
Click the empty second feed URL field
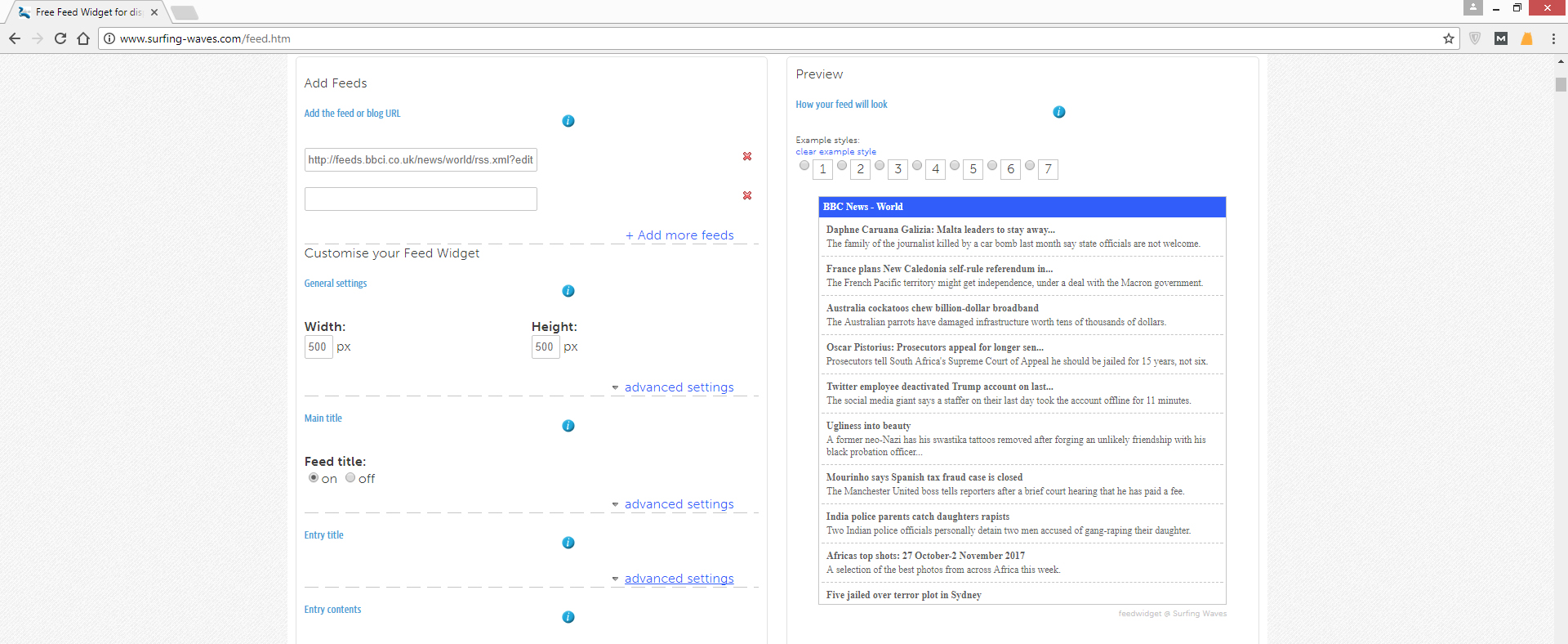(x=421, y=199)
